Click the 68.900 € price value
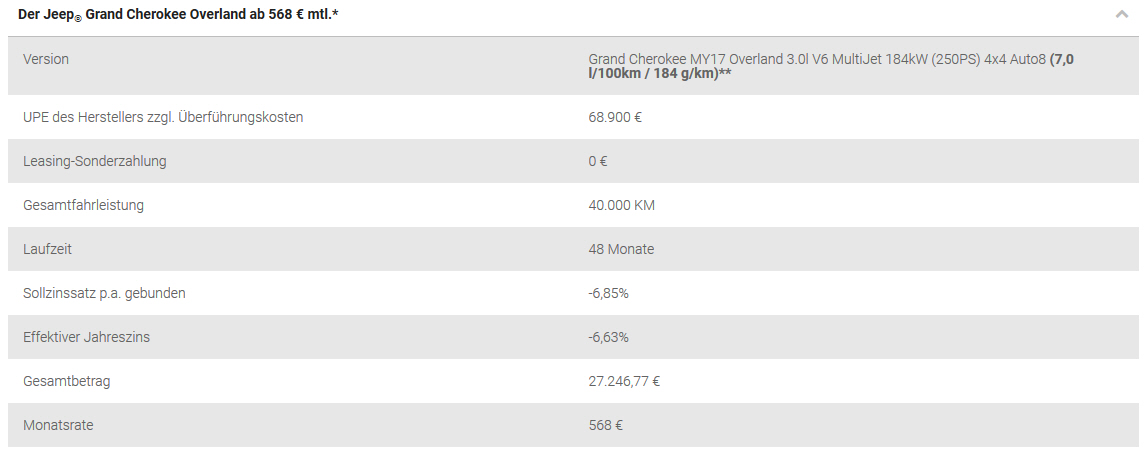Image resolution: width=1148 pixels, height=457 pixels. pyautogui.click(x=615, y=117)
